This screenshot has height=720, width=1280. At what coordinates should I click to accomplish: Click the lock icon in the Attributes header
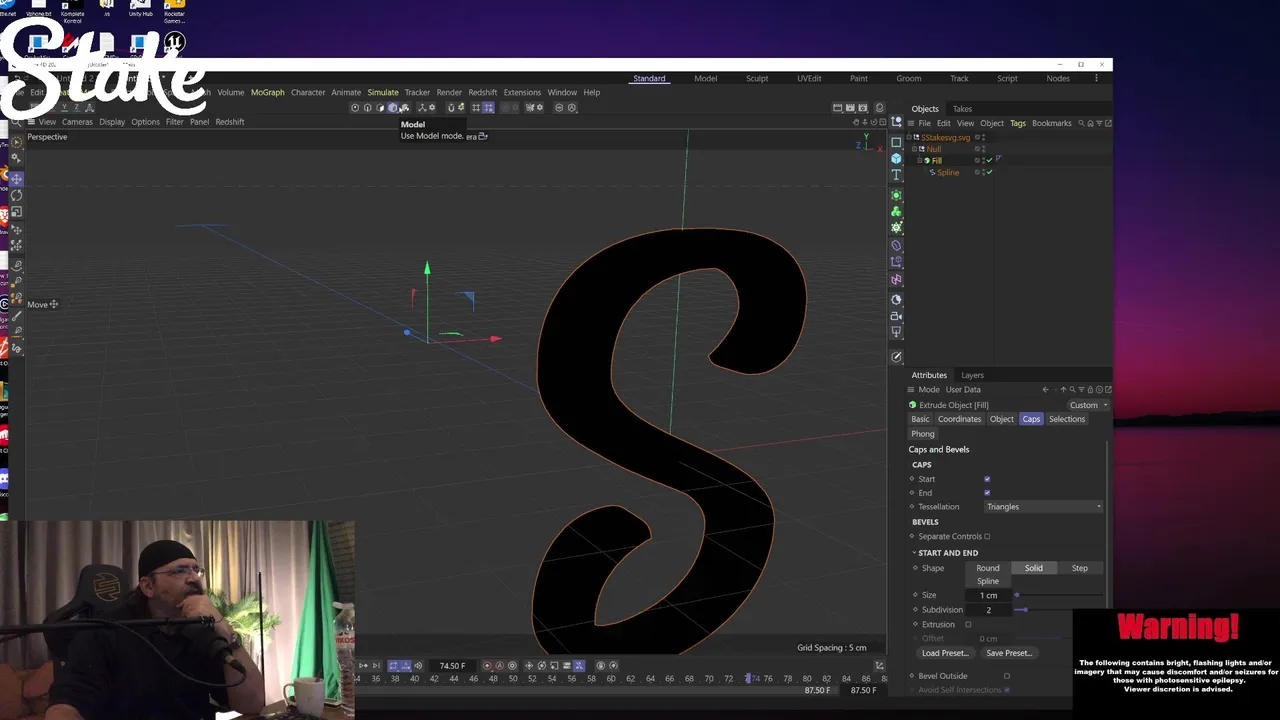(1090, 390)
